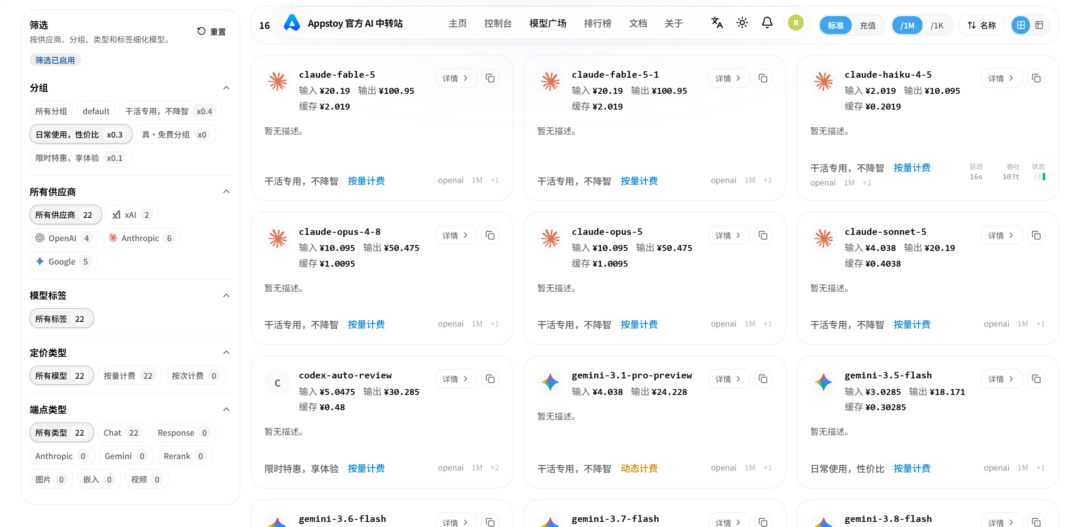1080x527 pixels.
Task: Copy the claude-opus-4-8 model name
Action: click(x=490, y=236)
